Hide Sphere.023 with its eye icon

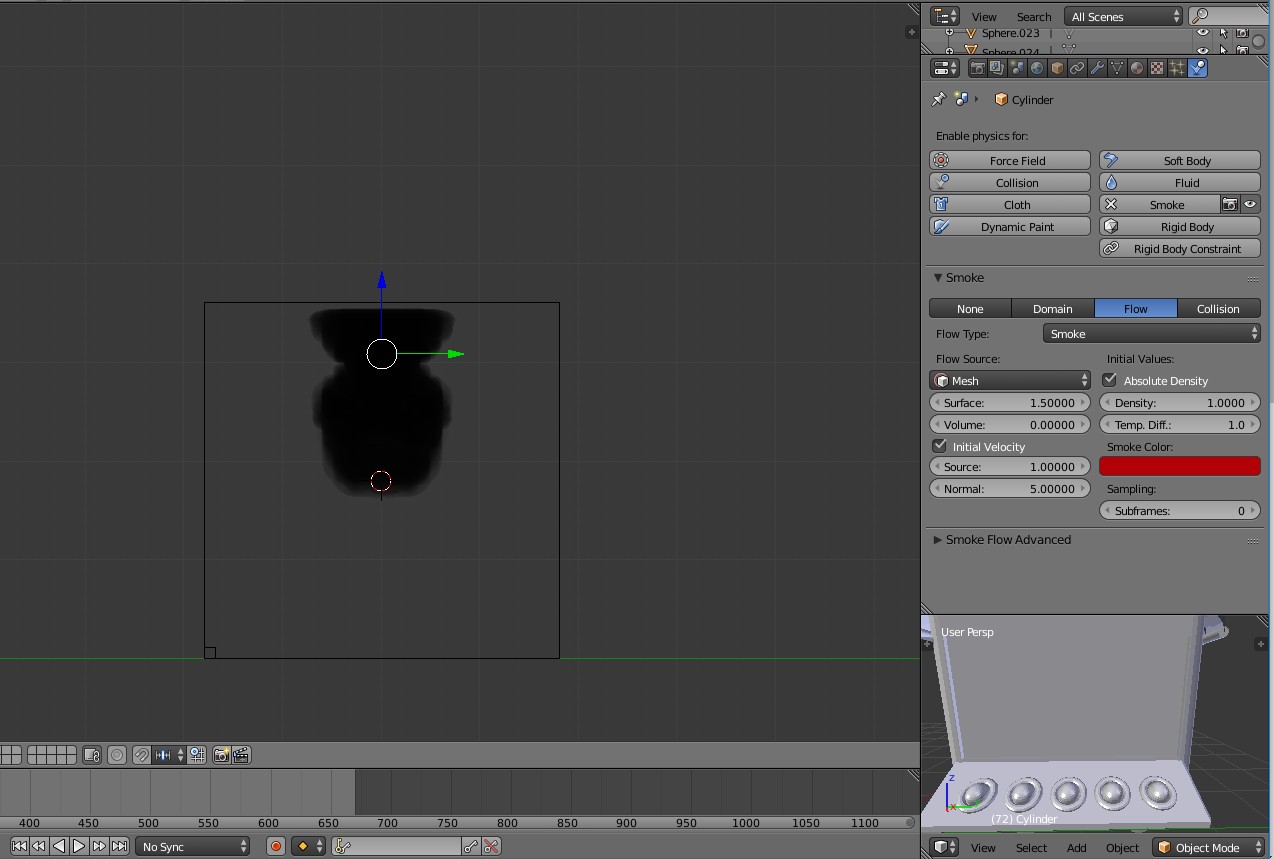[1203, 33]
